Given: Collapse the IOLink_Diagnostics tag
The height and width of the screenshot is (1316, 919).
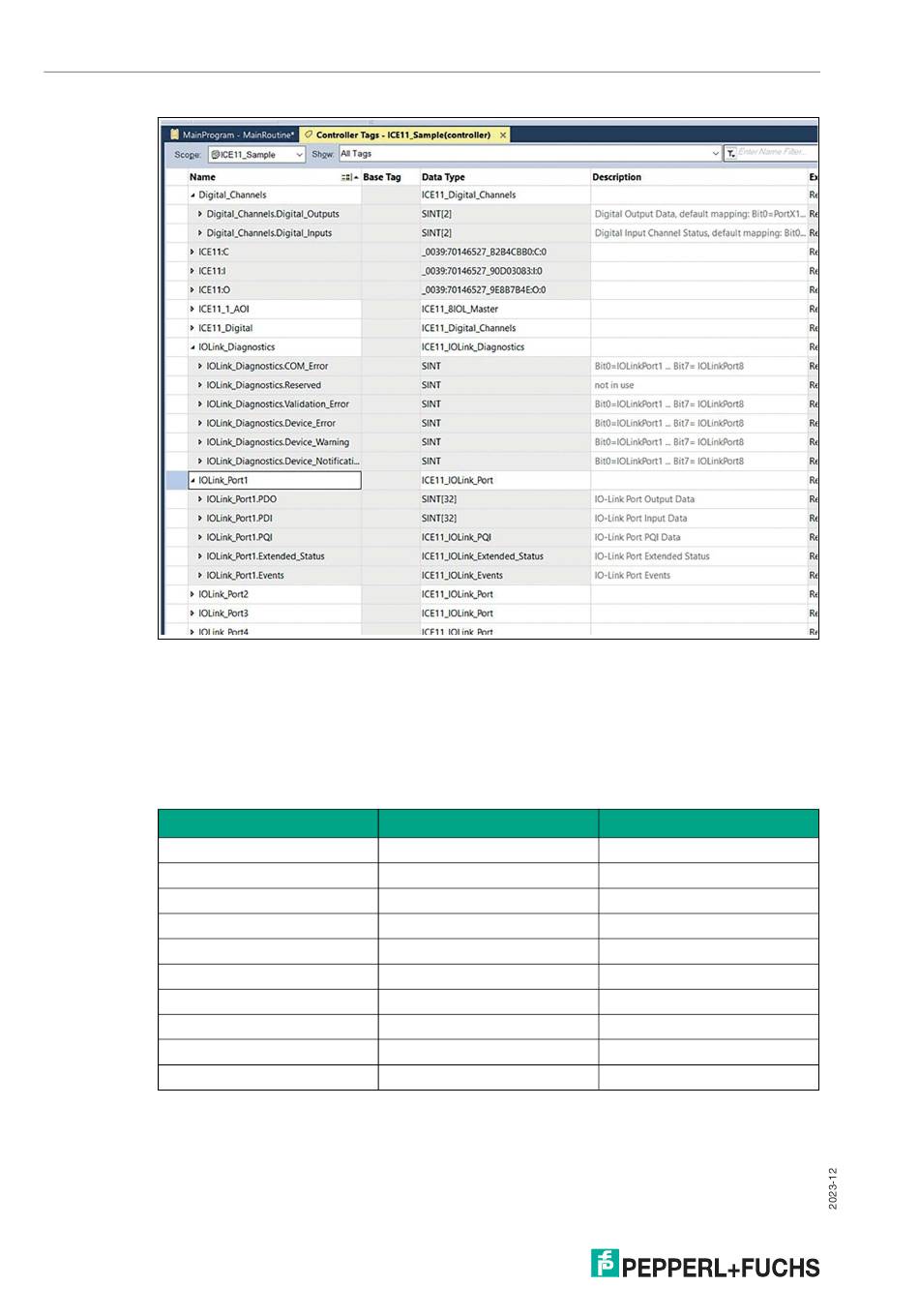Looking at the screenshot, I should point(193,347).
